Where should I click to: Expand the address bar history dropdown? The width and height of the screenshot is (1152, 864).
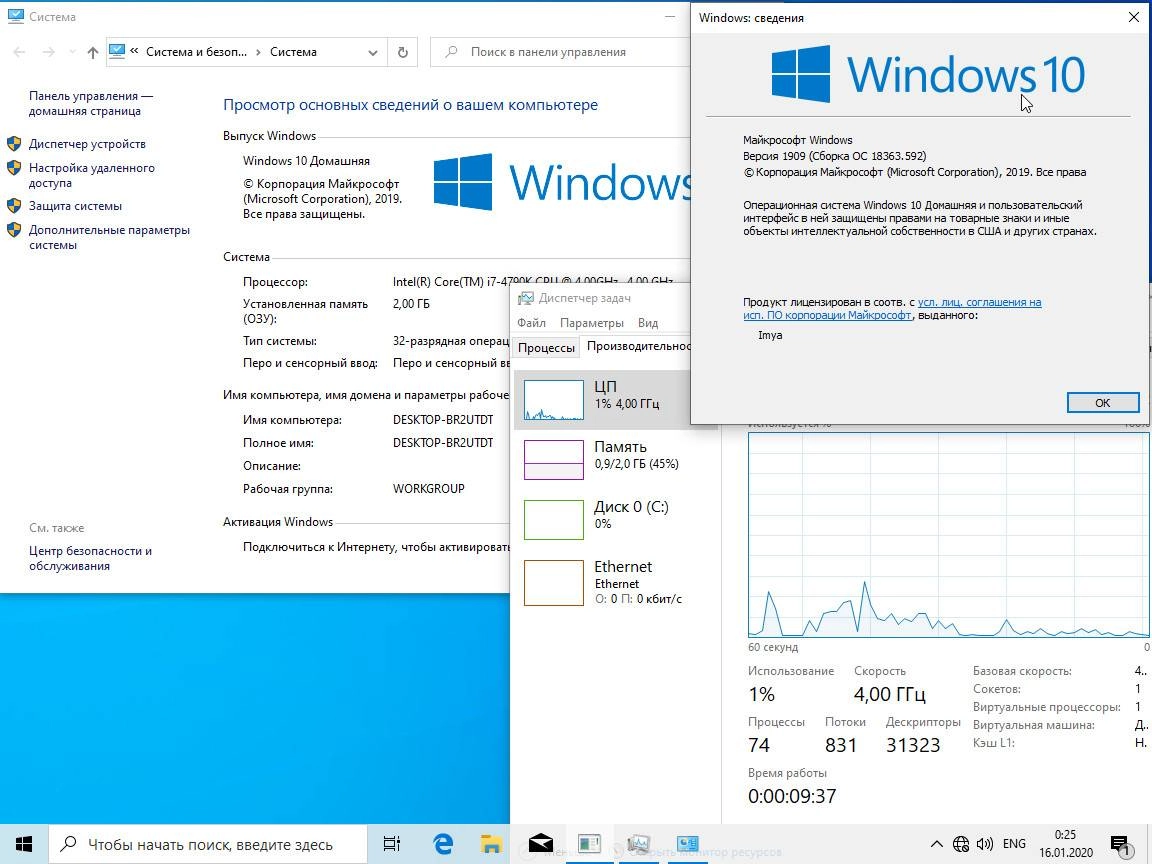372,52
